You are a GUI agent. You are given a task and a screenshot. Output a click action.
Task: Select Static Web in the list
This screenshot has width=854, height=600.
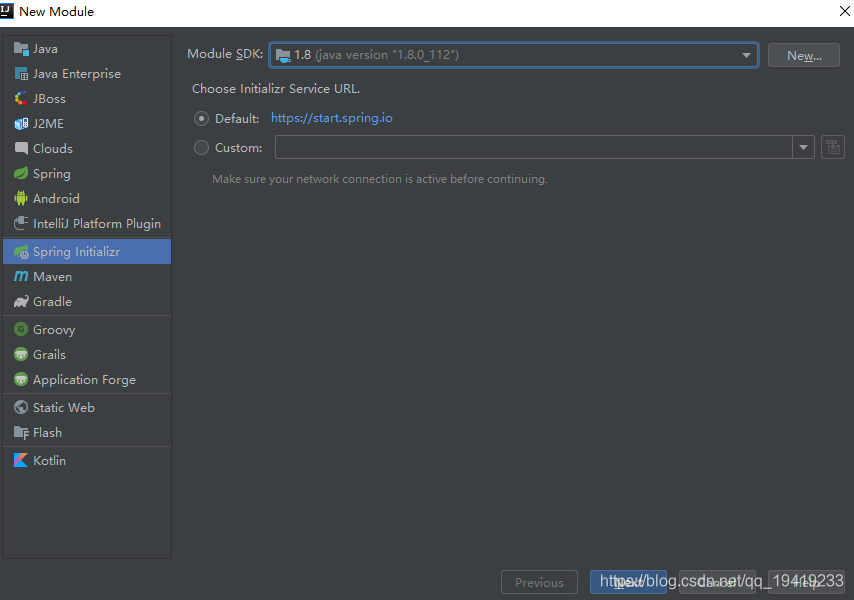click(x=87, y=407)
